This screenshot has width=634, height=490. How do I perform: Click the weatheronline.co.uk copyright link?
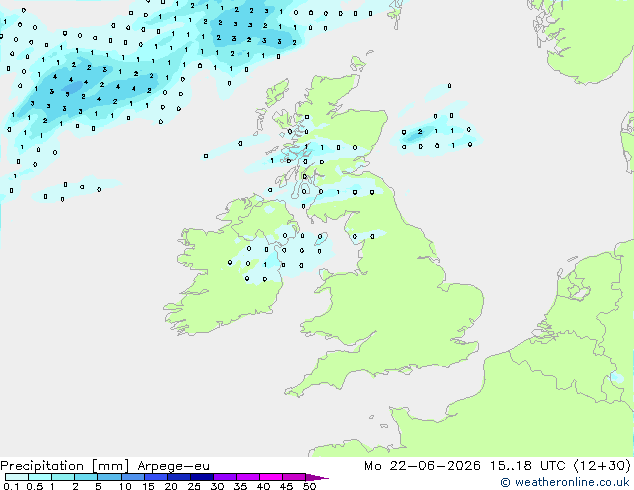pos(565,482)
